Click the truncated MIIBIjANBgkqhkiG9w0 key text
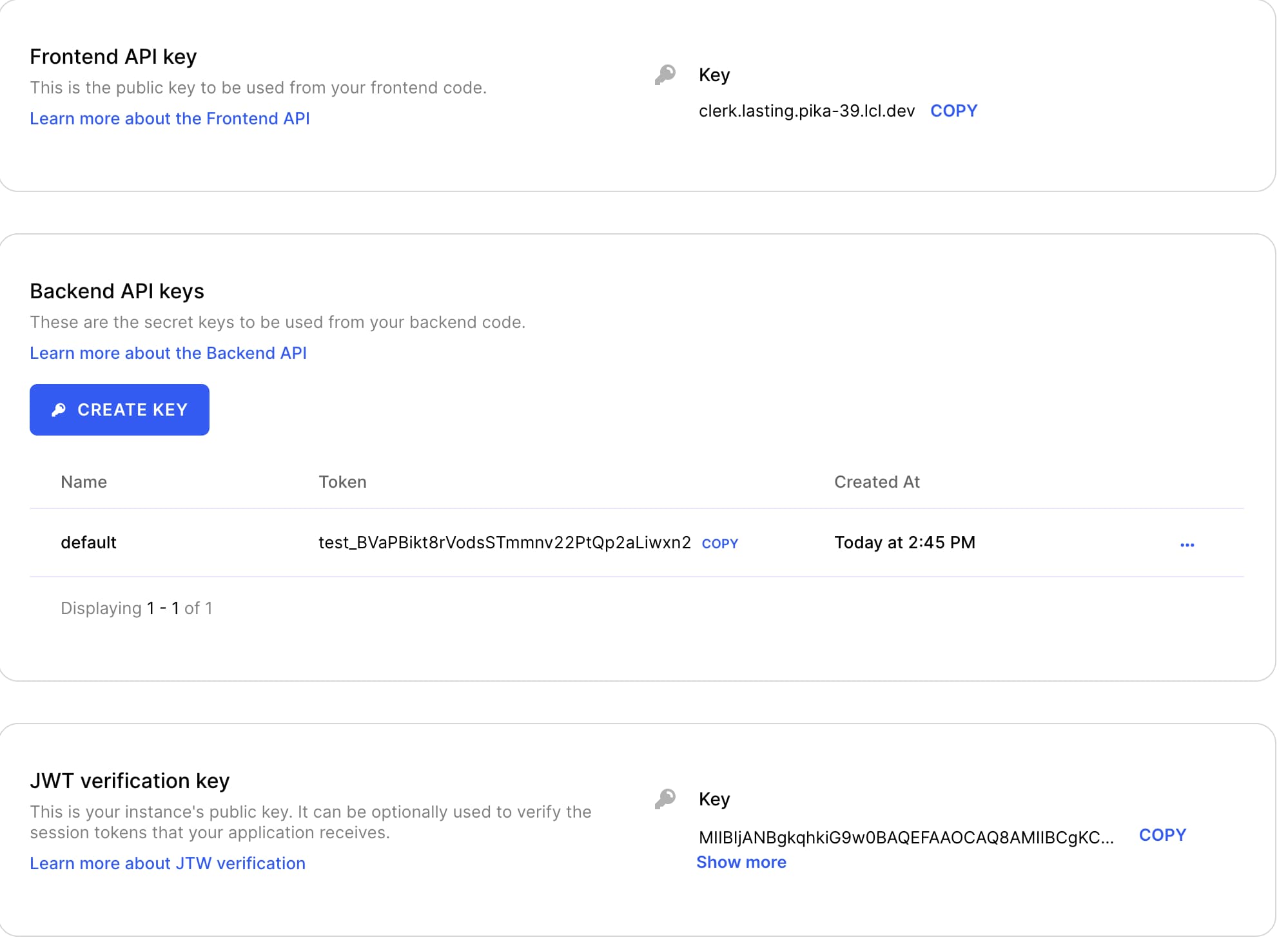Image resolution: width=1288 pixels, height=942 pixels. coord(906,838)
